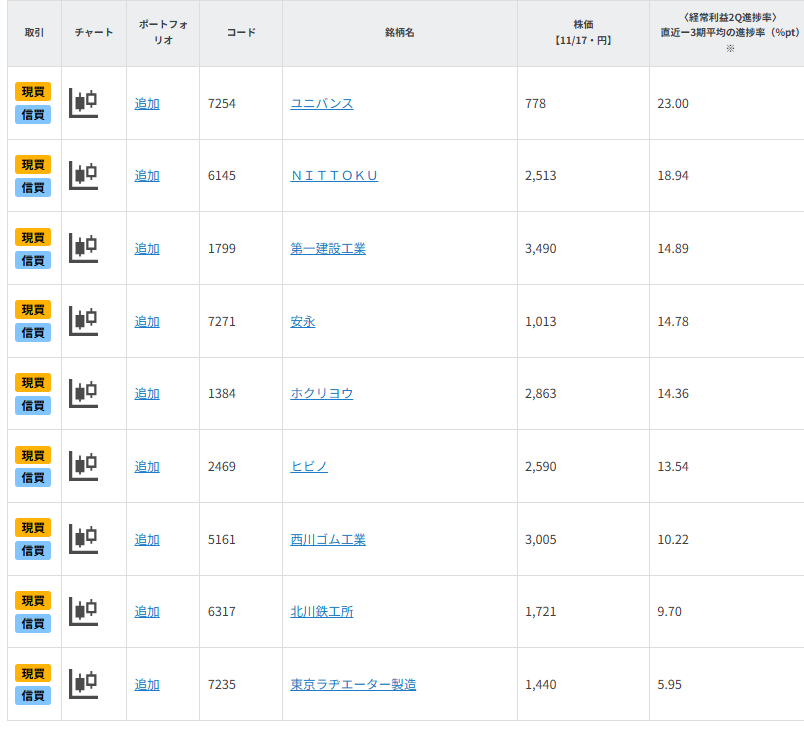Add ユニバンス to portfolio via 追加 link
Viewport: 804px width, 734px height.
tap(146, 103)
